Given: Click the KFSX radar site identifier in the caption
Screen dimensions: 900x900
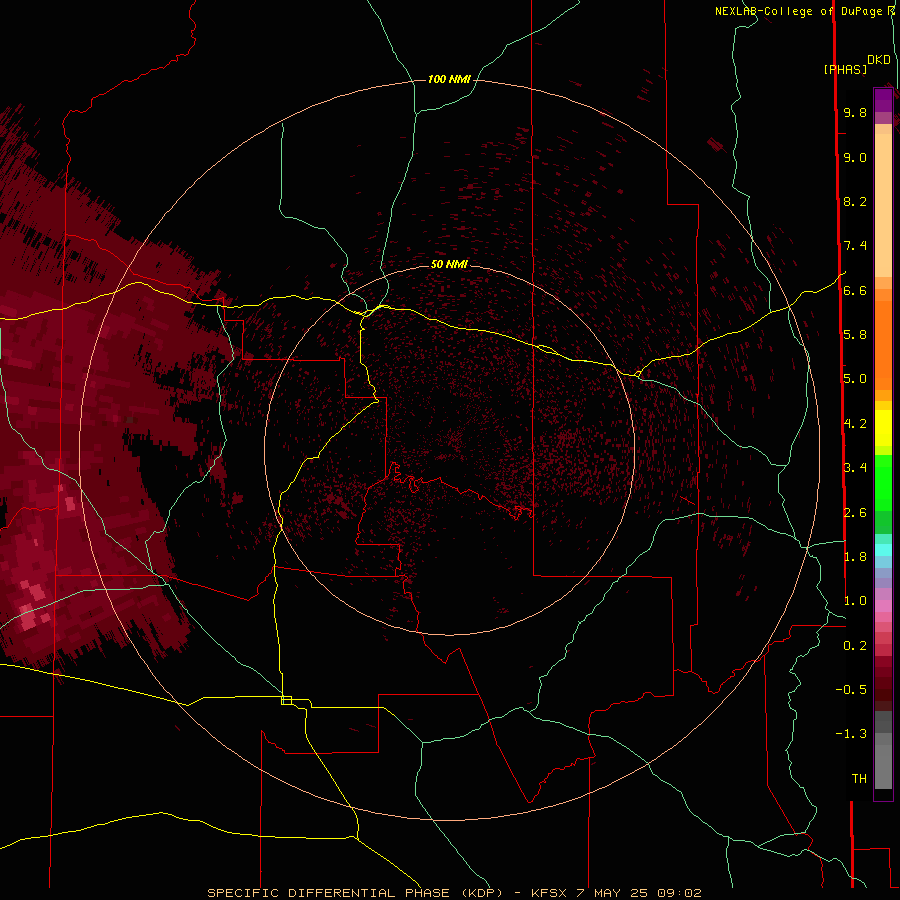Looking at the screenshot, I should click(x=548, y=893).
